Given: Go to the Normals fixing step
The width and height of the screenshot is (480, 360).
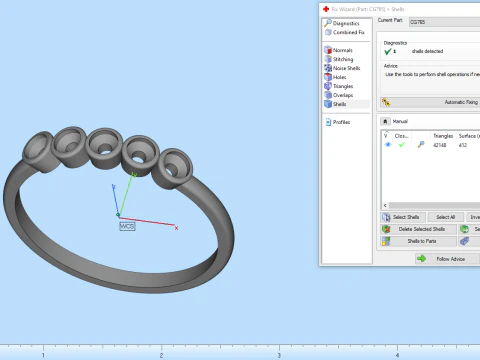Looking at the screenshot, I should tap(338, 50).
